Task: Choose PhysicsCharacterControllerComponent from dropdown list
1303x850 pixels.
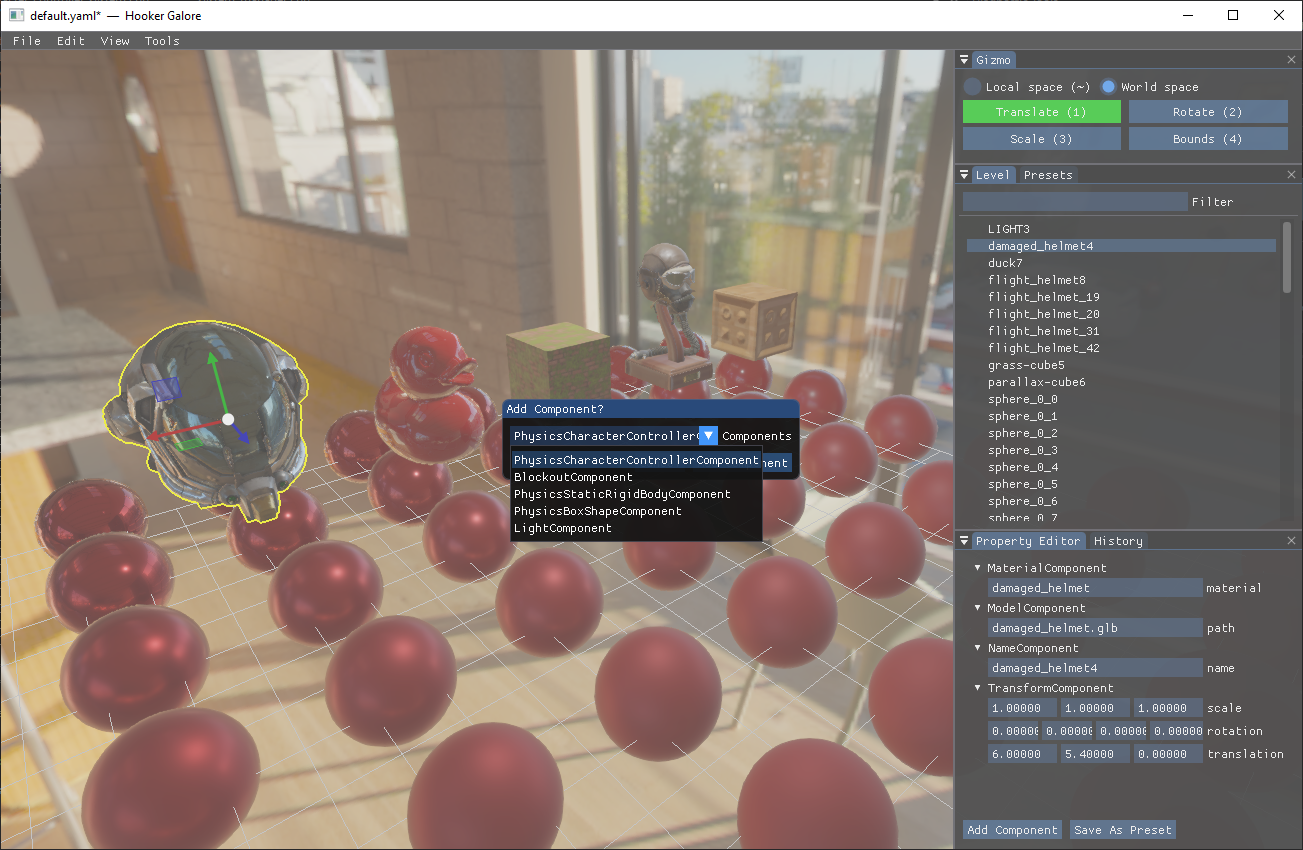Action: click(x=636, y=460)
